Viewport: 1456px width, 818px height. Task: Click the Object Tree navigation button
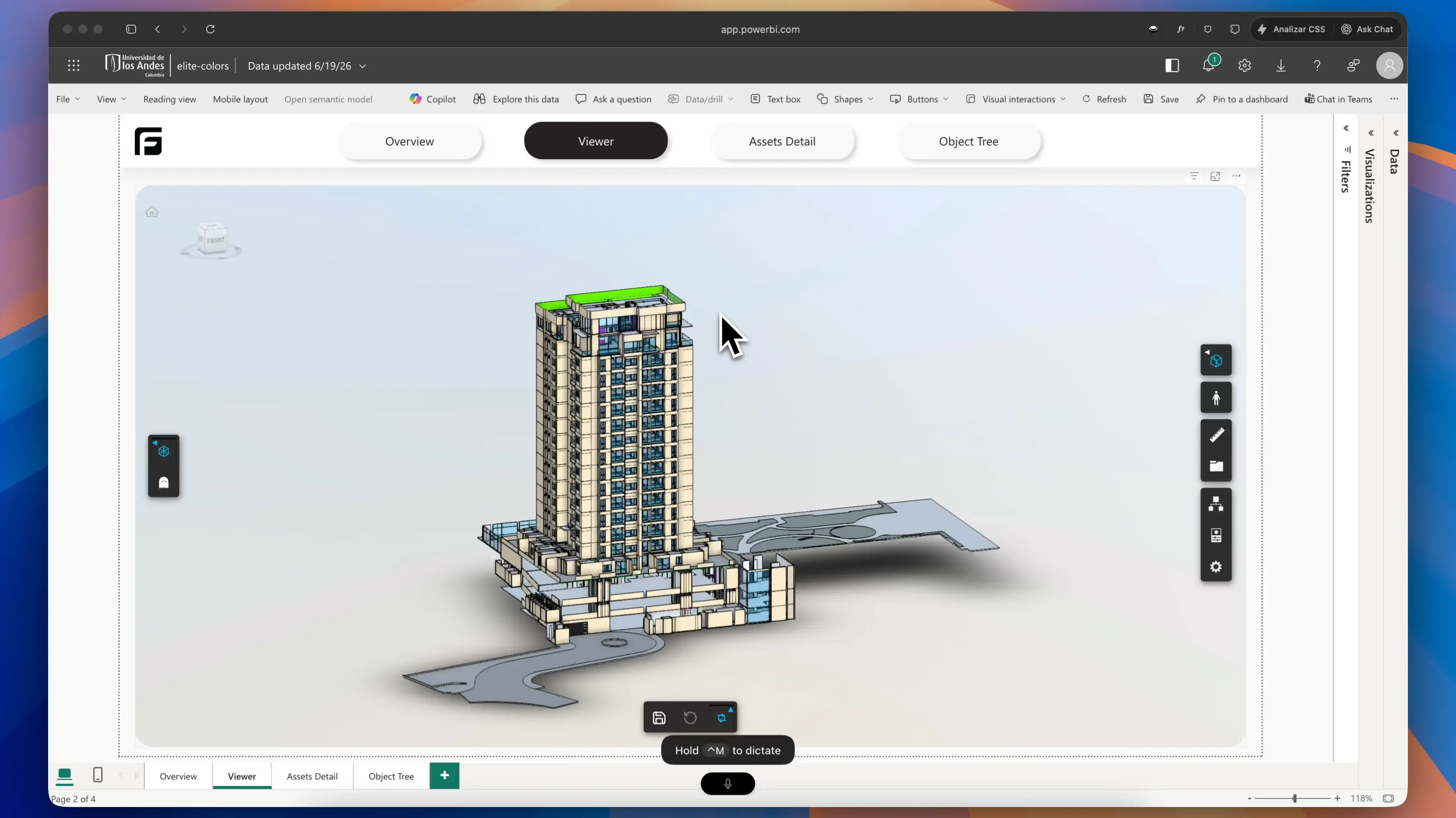point(969,141)
